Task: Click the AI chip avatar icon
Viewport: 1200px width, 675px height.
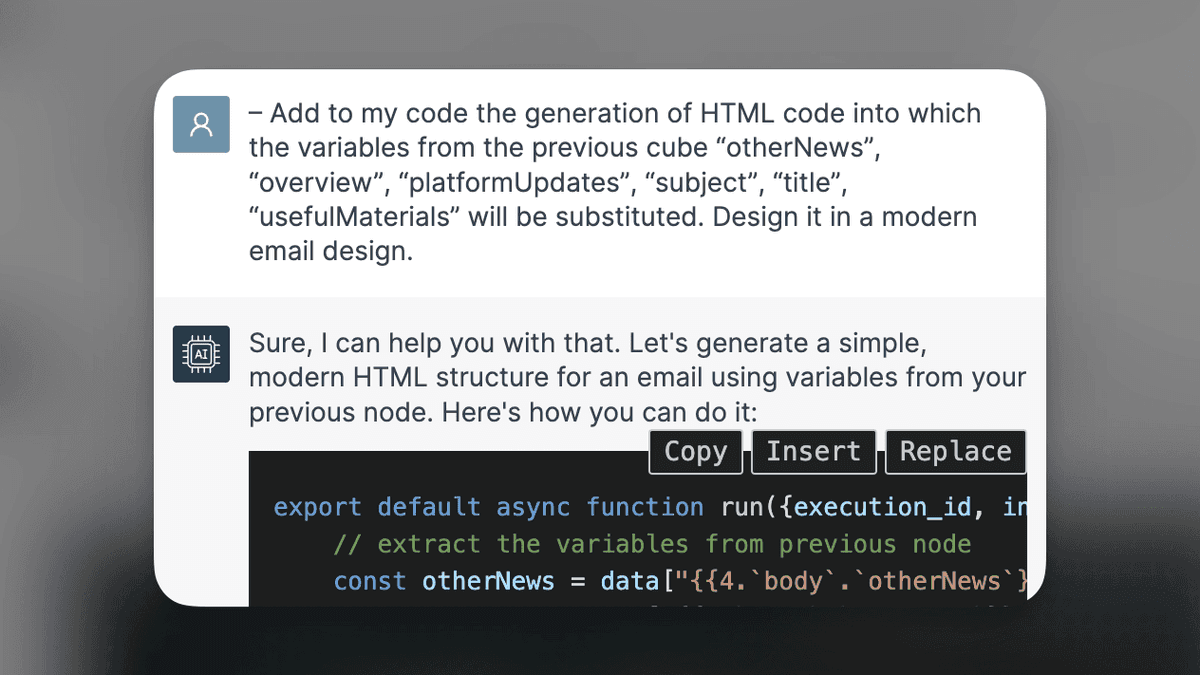Action: pos(201,354)
